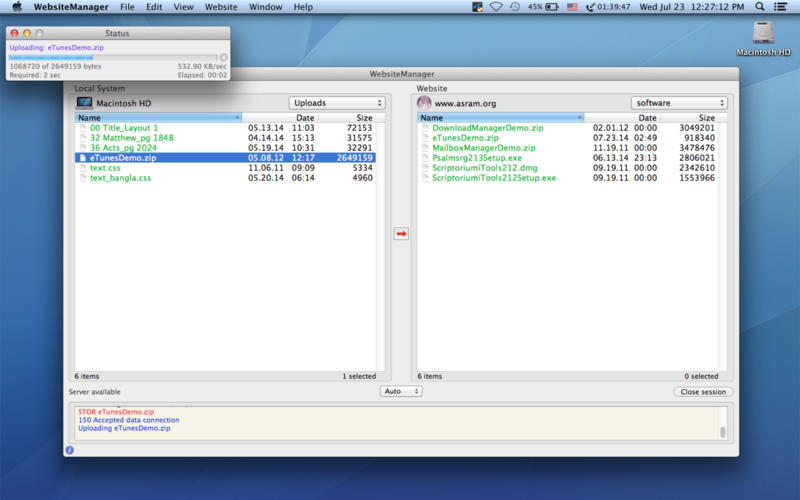Viewport: 800px width, 500px height.
Task: Open the Uploads folder dropdown
Action: tap(338, 103)
